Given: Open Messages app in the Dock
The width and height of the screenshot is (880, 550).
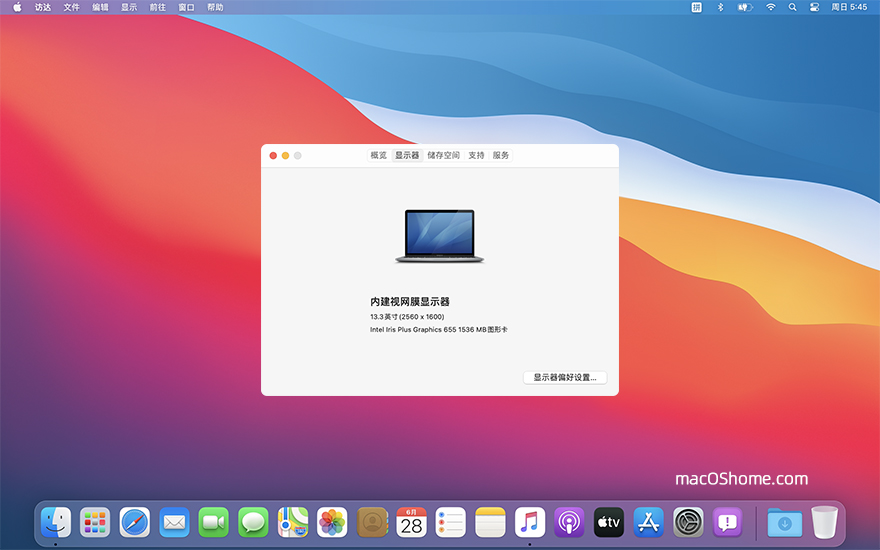Looking at the screenshot, I should coord(253,522).
